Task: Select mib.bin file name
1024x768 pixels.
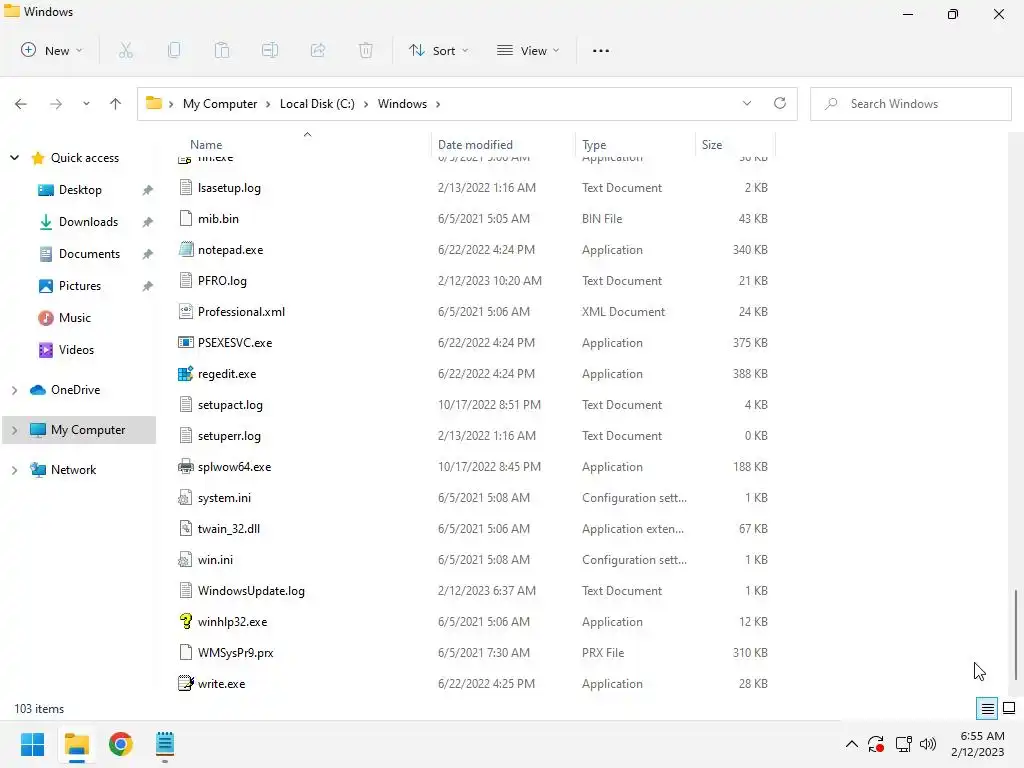Action: (x=218, y=219)
